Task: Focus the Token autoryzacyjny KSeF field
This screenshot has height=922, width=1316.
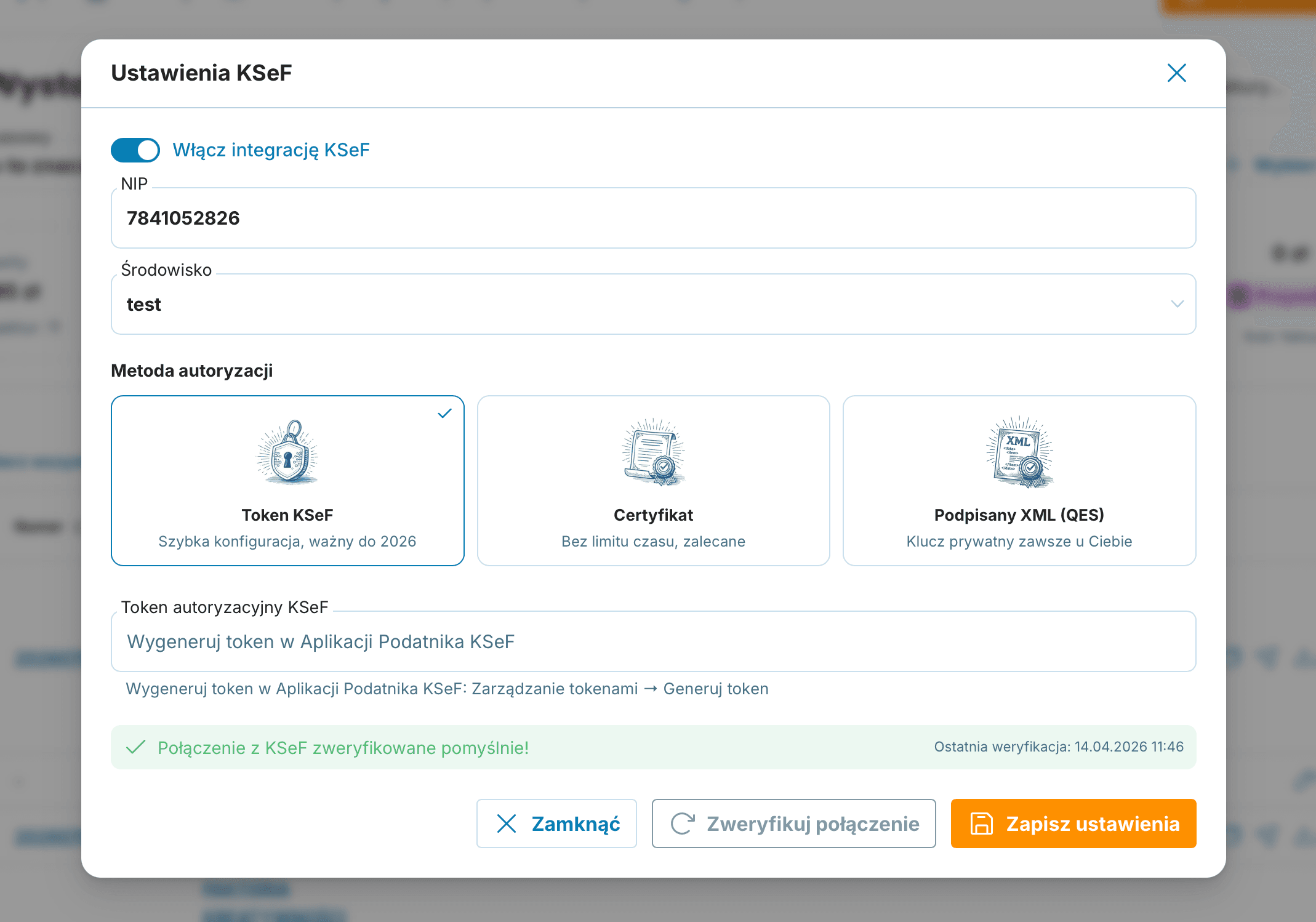Action: (x=653, y=641)
